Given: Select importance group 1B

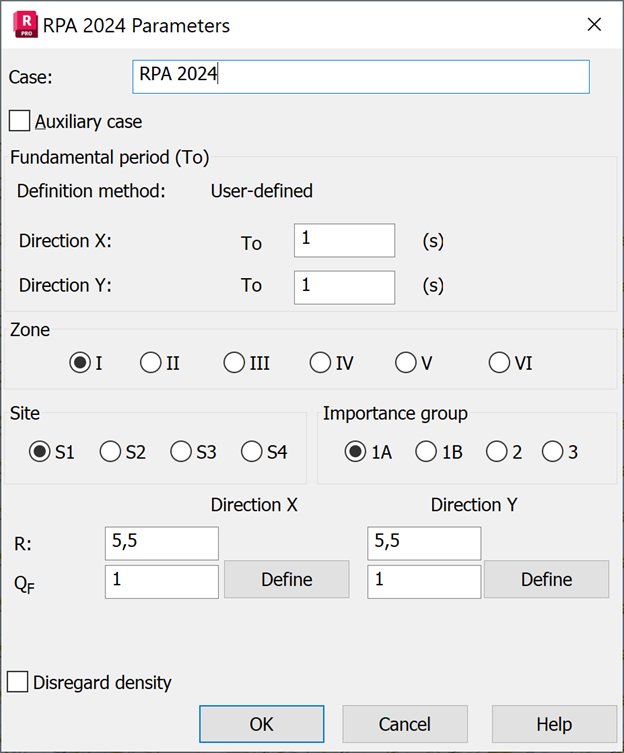Looking at the screenshot, I should 427,452.
